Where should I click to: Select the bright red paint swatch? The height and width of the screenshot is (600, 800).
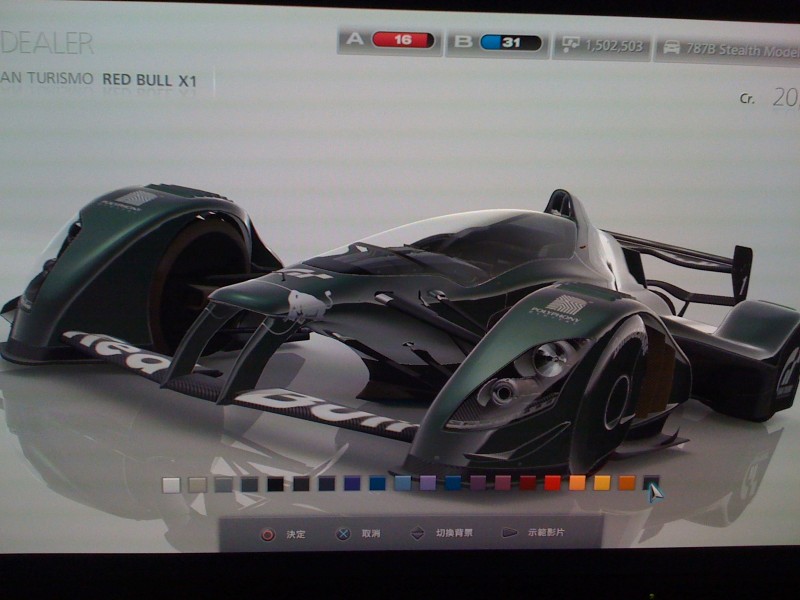[x=553, y=483]
